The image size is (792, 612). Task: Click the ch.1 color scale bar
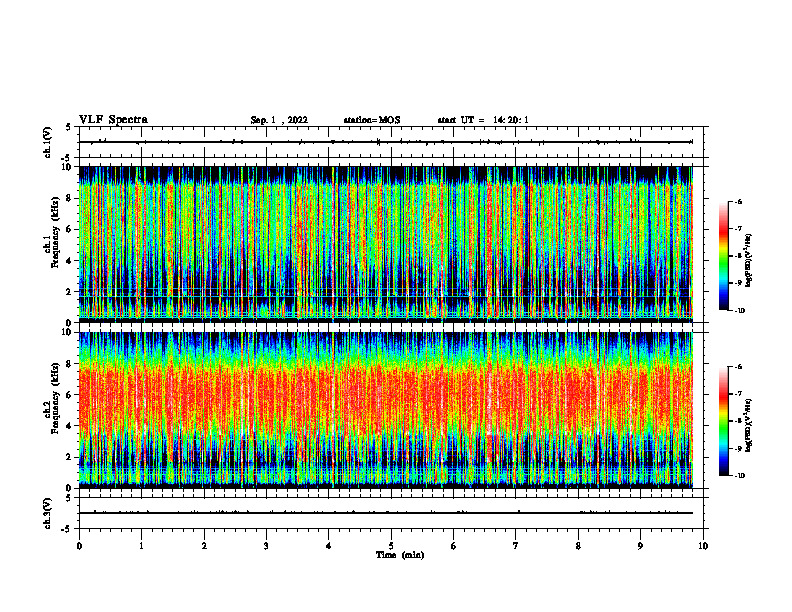point(723,256)
